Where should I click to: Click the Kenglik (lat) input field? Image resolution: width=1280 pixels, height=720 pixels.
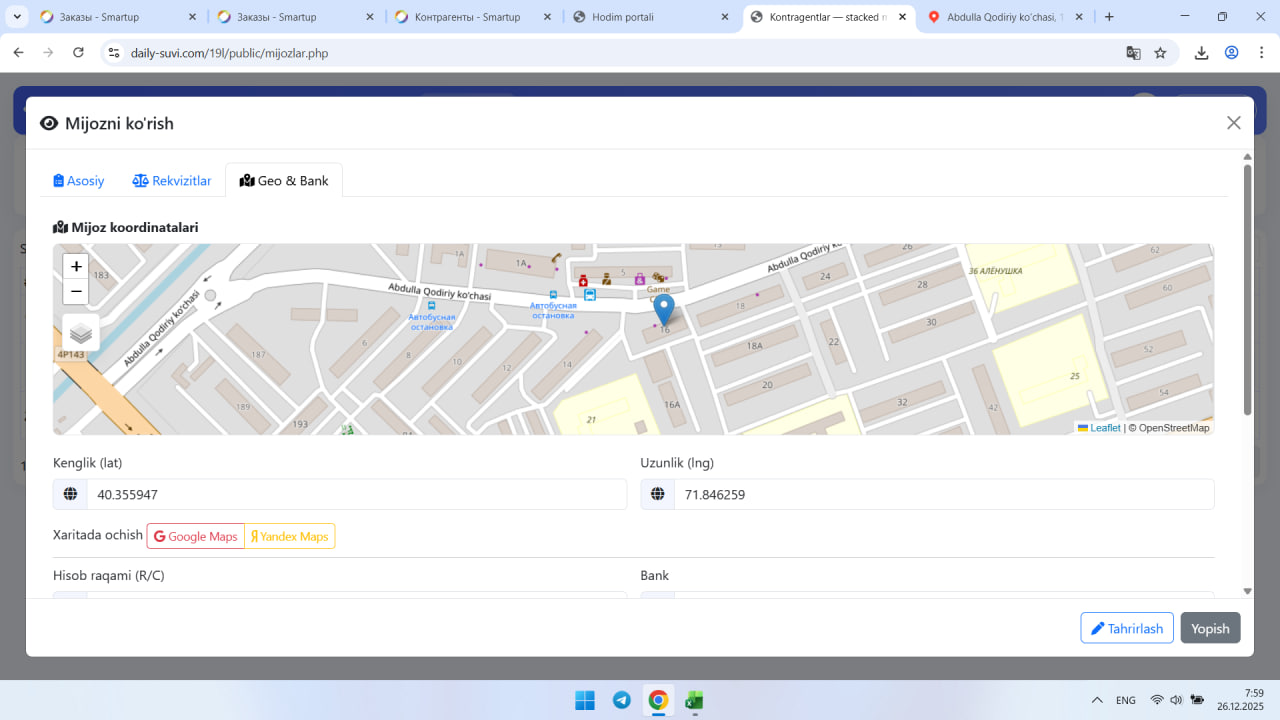pyautogui.click(x=356, y=495)
